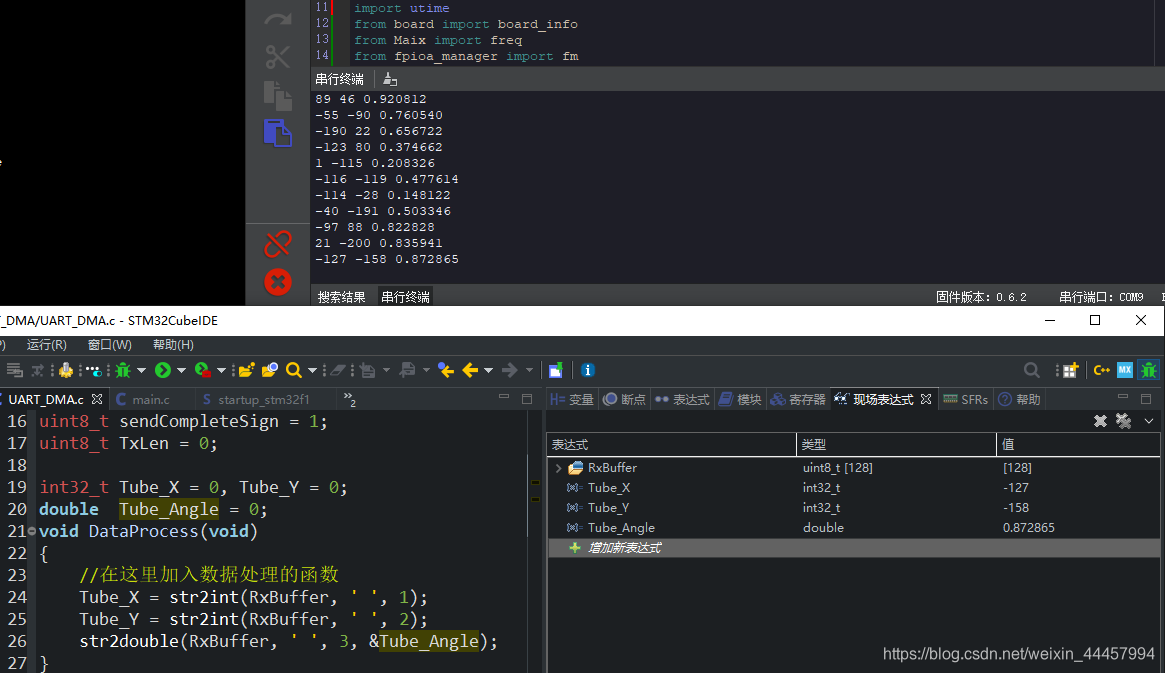Click the 类型 column header

896,444
